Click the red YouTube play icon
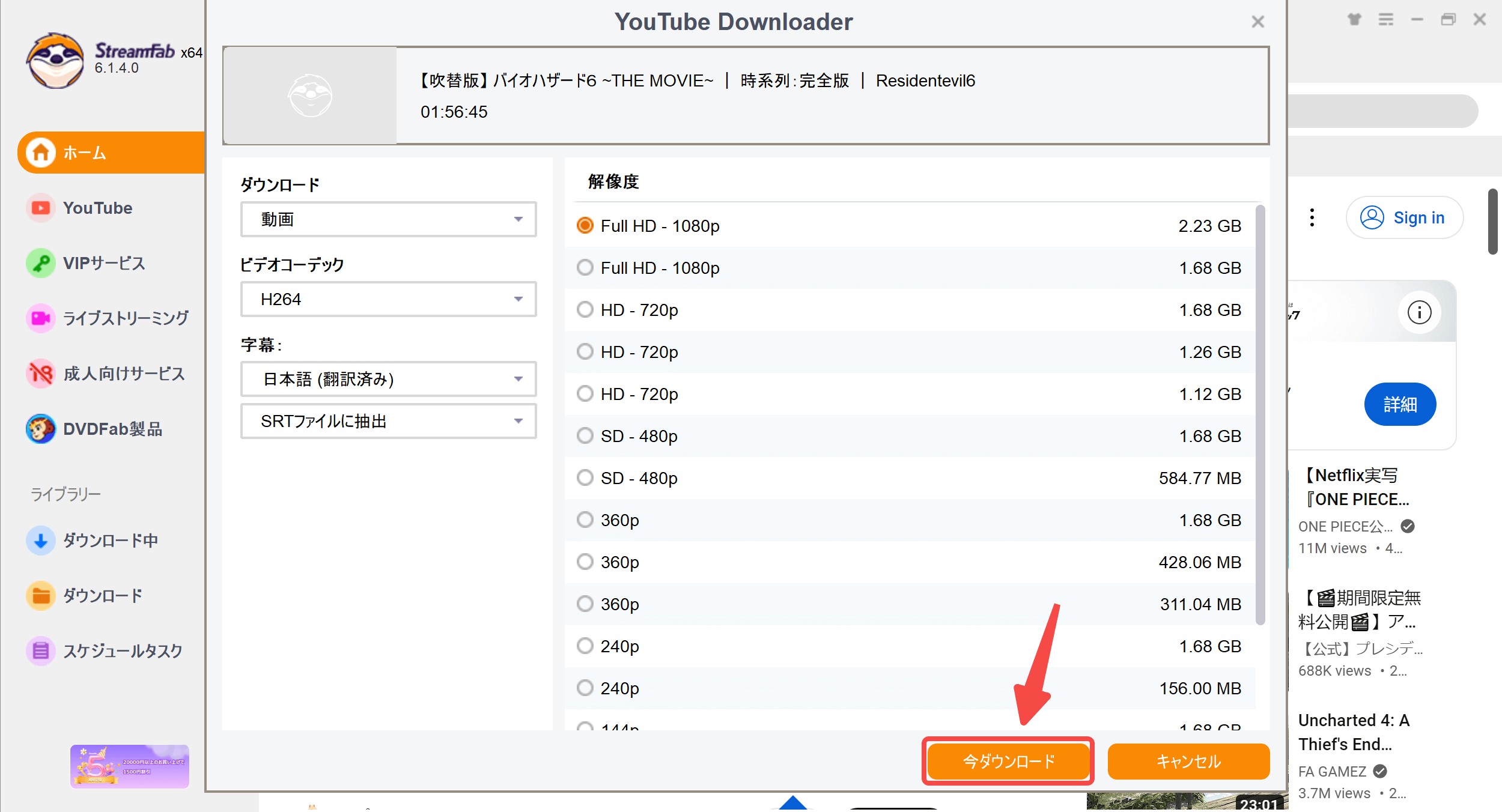This screenshot has width=1502, height=812. [x=40, y=208]
